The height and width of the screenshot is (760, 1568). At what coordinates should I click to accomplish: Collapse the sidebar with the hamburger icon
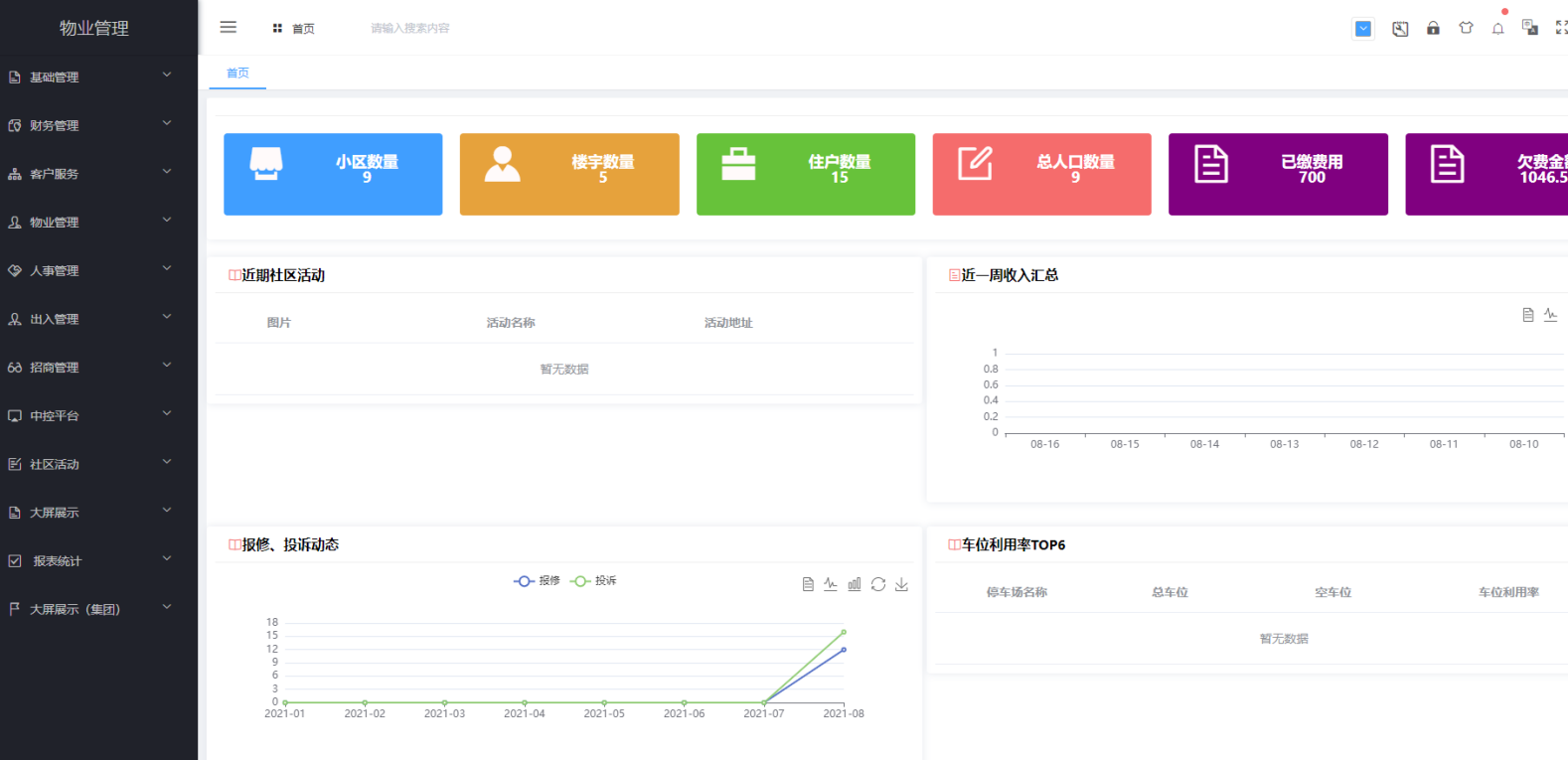click(x=228, y=28)
